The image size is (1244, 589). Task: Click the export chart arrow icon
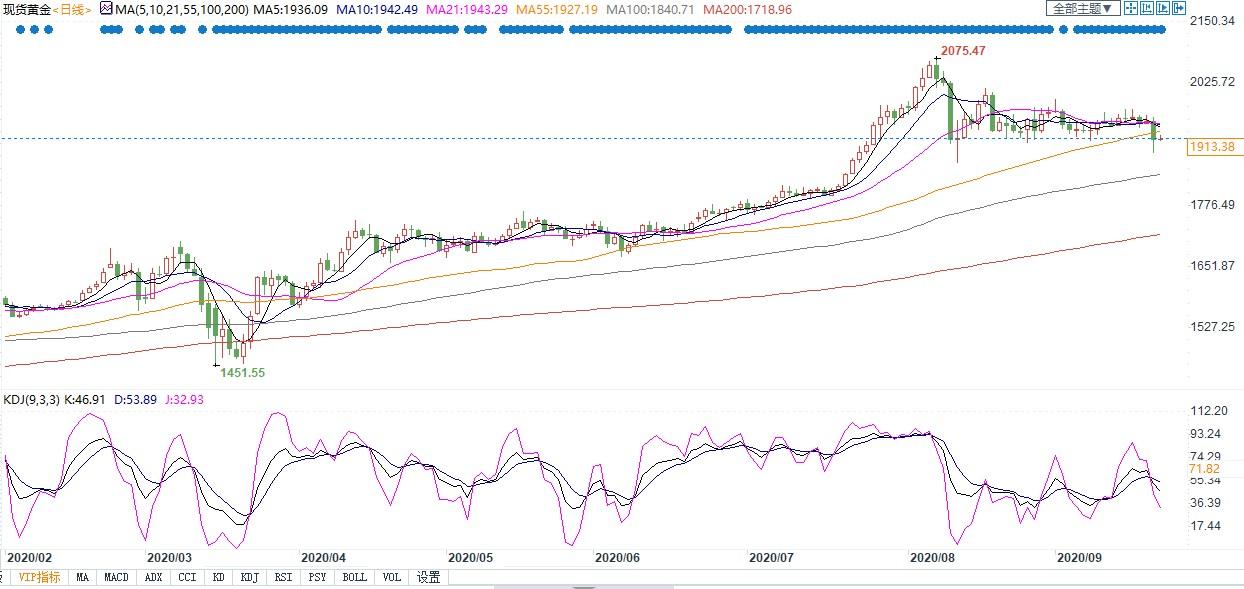pyautogui.click(x=1179, y=8)
